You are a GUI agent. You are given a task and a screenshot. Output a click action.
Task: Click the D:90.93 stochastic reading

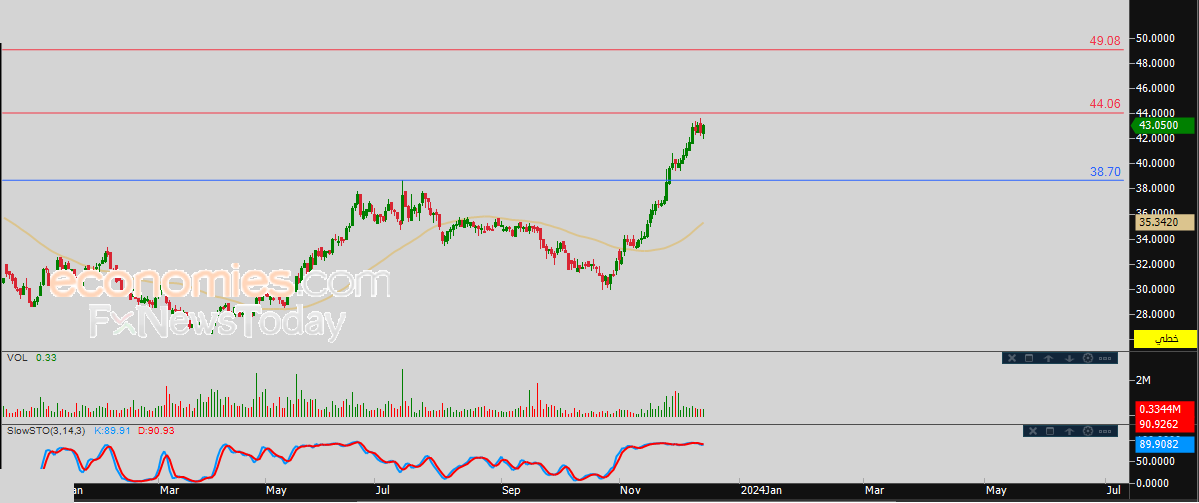(156, 431)
